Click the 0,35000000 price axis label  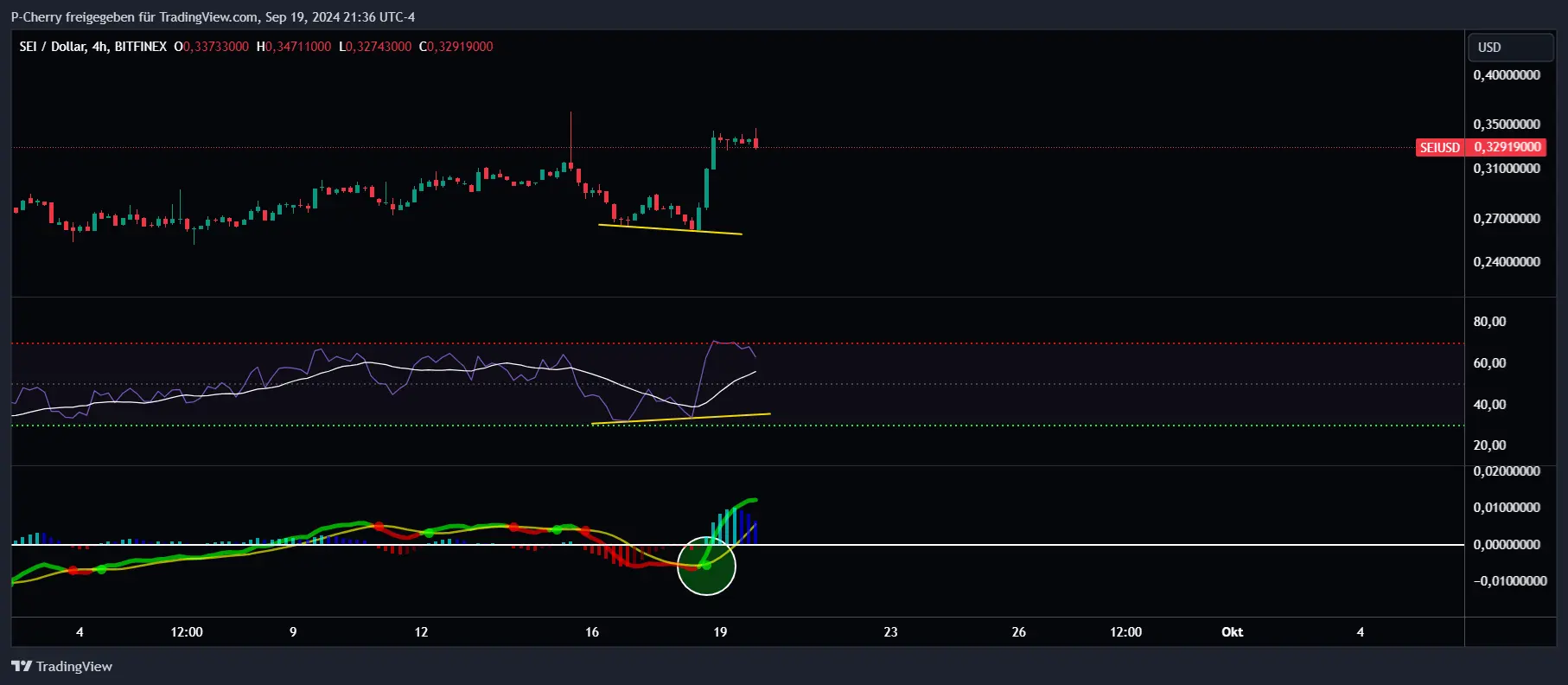click(1507, 125)
